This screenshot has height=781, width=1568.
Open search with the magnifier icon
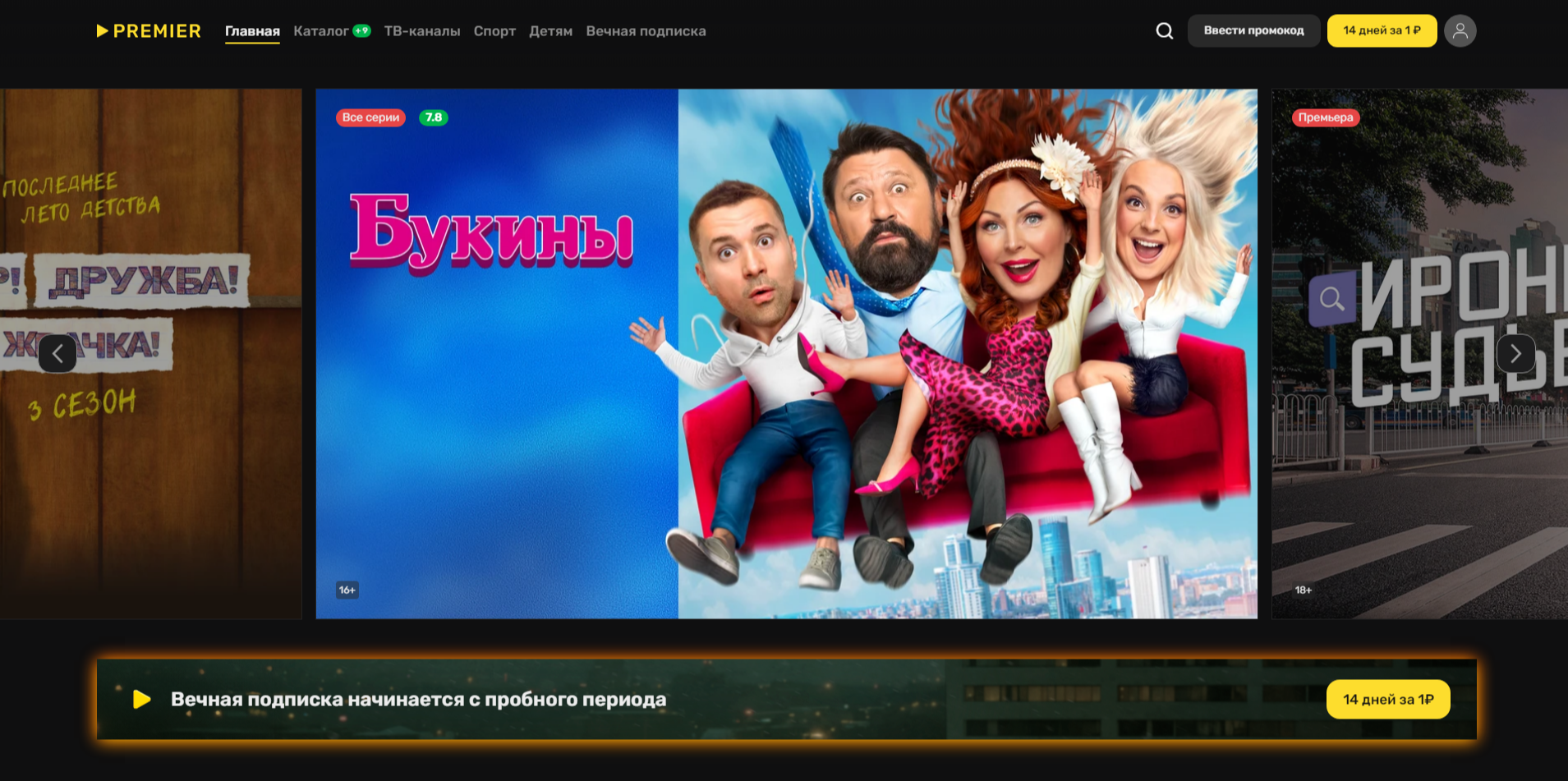point(1164,31)
